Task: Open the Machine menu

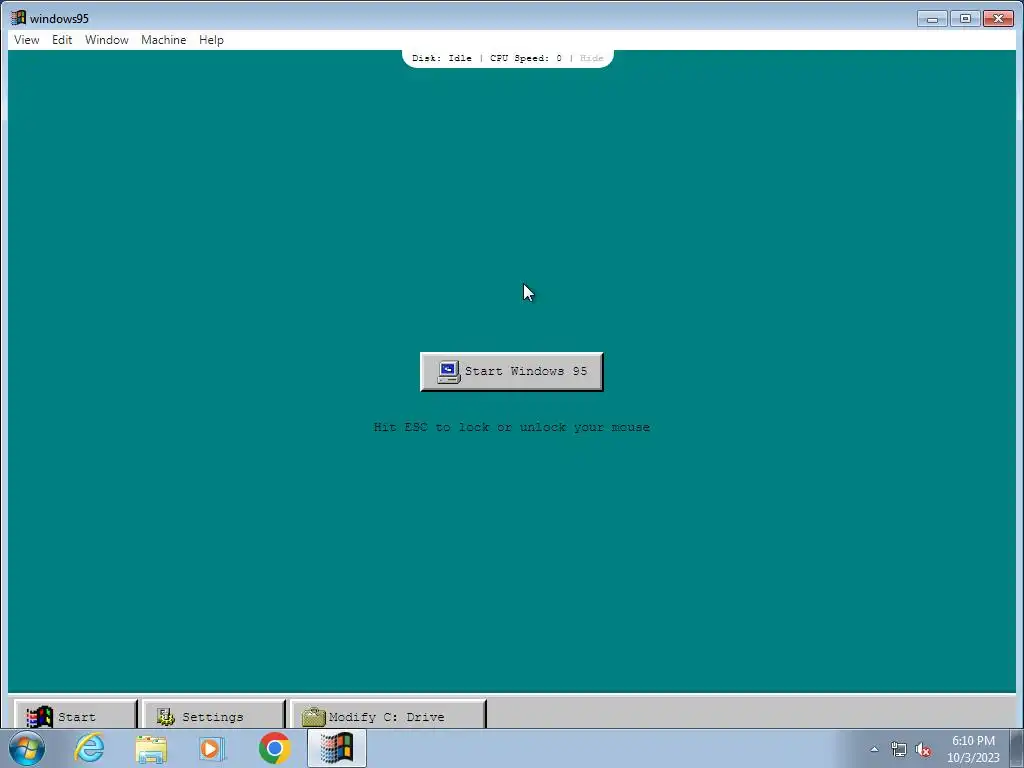Action: coord(163,40)
